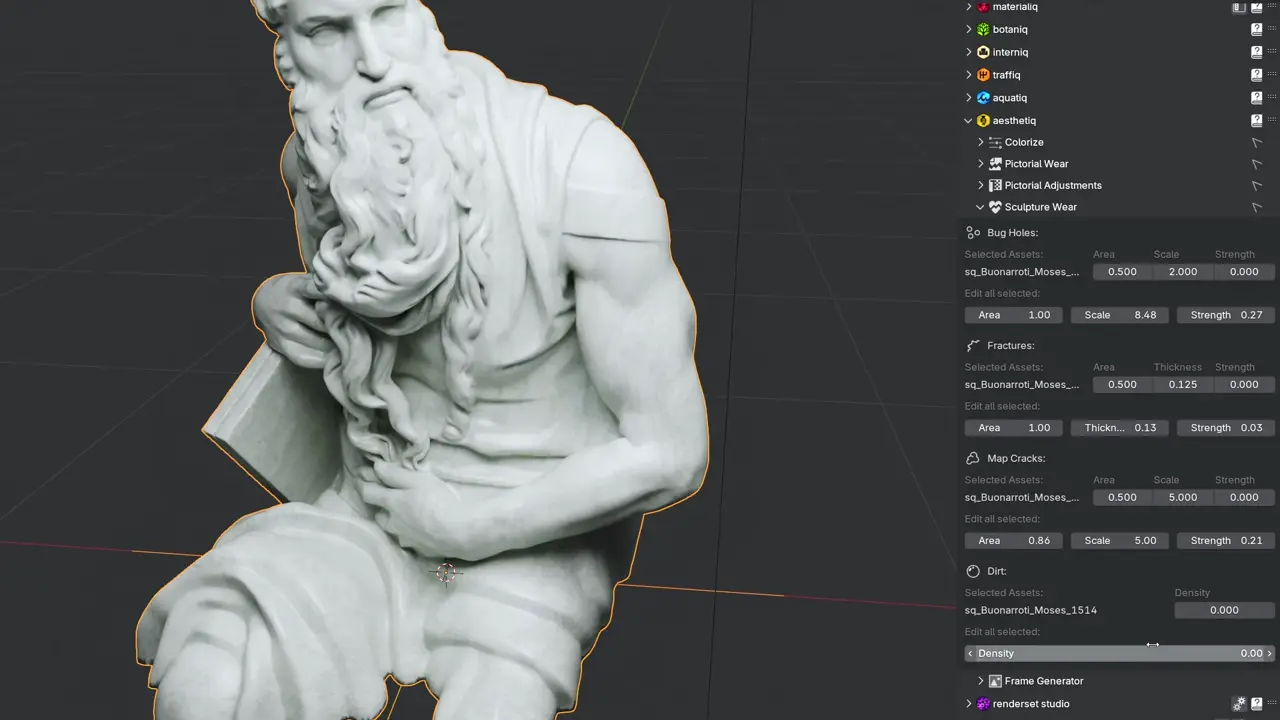This screenshot has width=1280, height=720.
Task: Click the botaniq green tree icon
Action: [983, 30]
